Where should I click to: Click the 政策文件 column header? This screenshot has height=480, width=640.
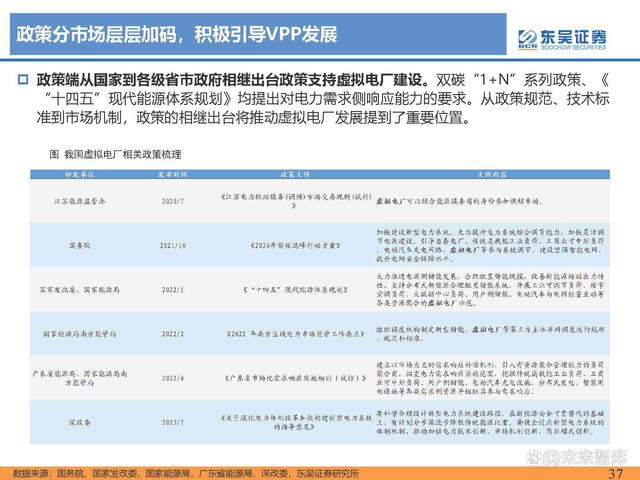point(286,173)
